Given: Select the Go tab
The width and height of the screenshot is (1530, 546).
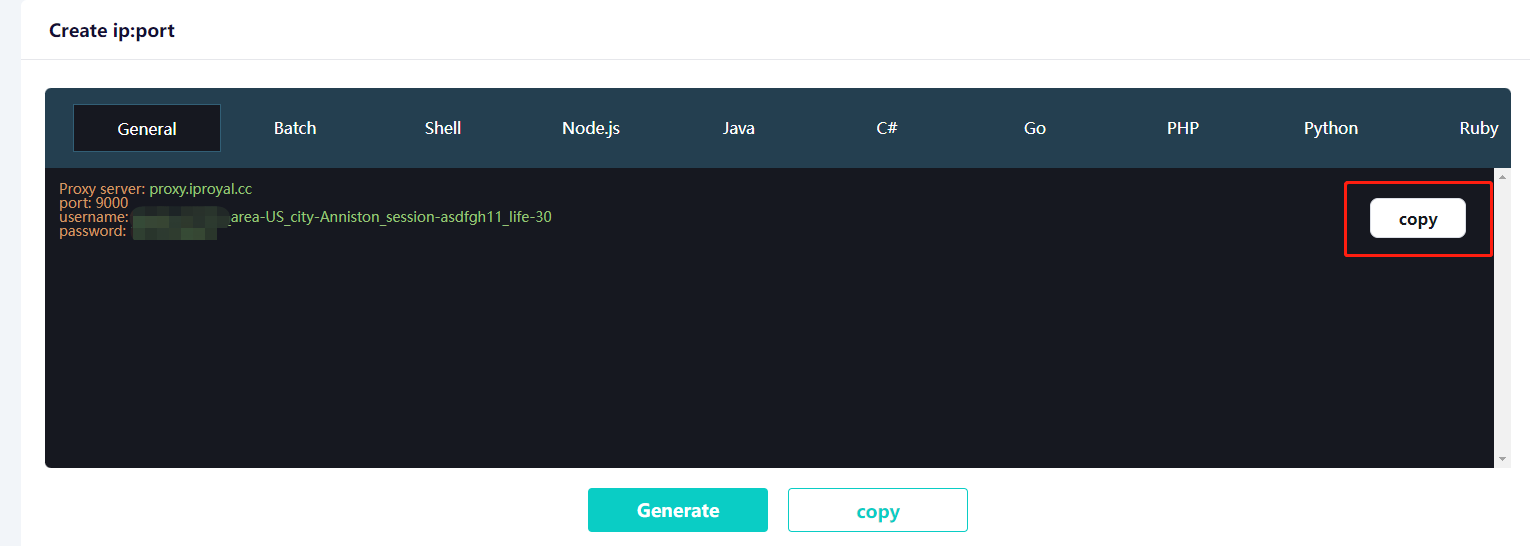Looking at the screenshot, I should click(1035, 128).
